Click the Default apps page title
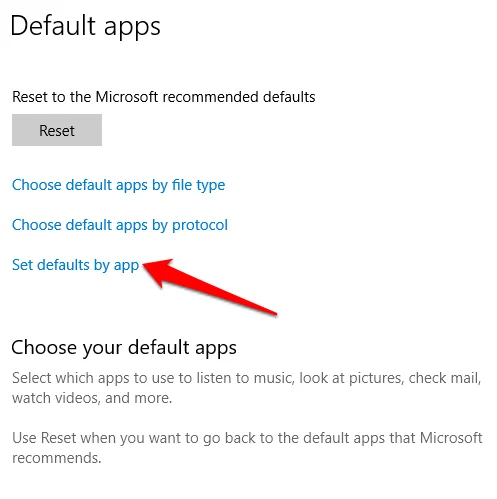 pos(86,27)
